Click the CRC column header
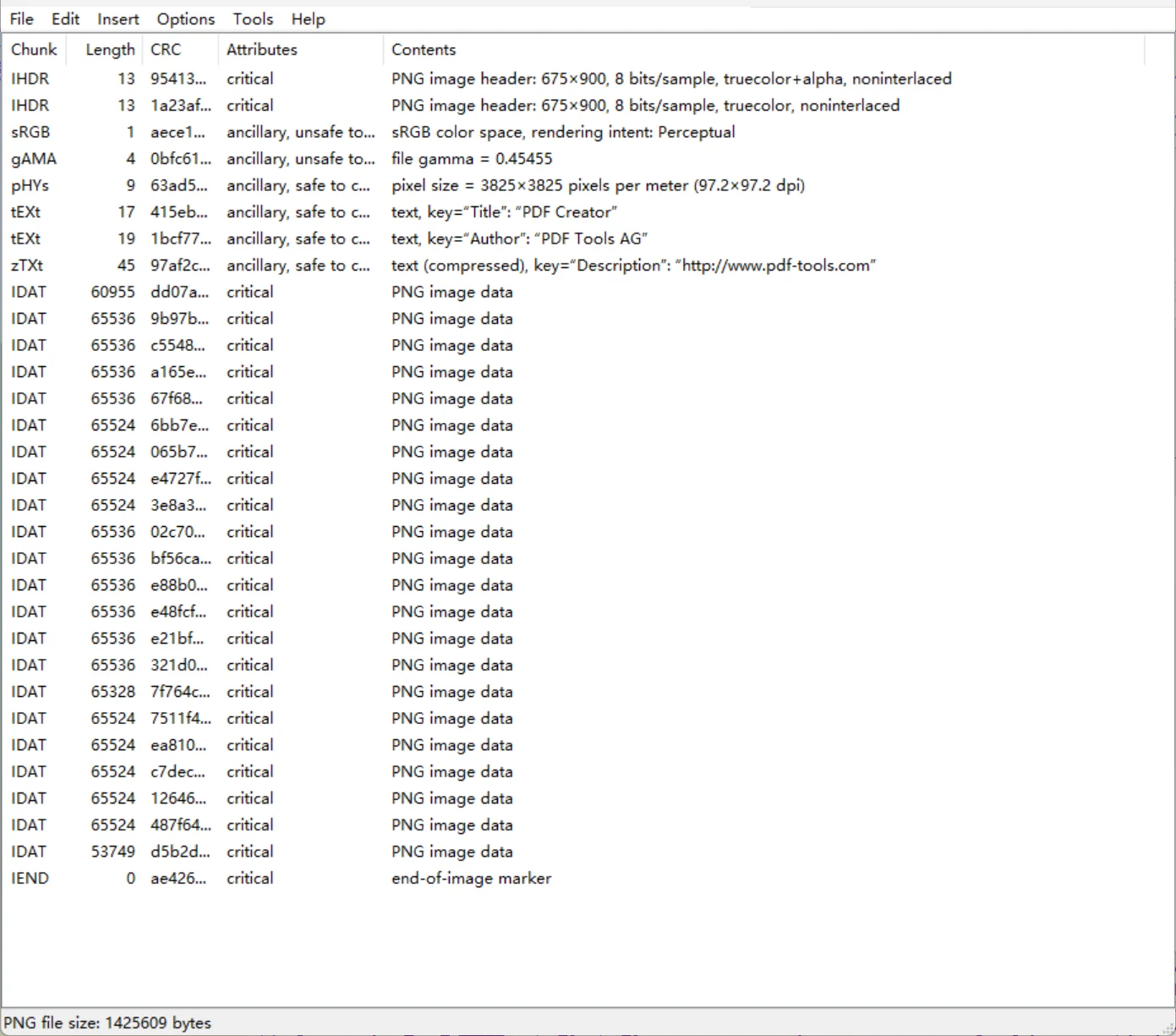The height and width of the screenshot is (1036, 1176). click(166, 50)
